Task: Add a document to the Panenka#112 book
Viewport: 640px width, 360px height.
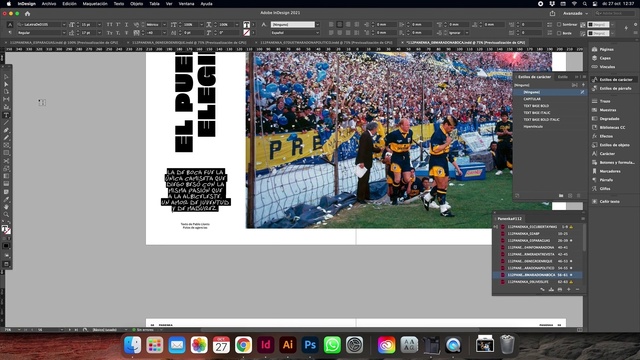Action: click(569, 289)
